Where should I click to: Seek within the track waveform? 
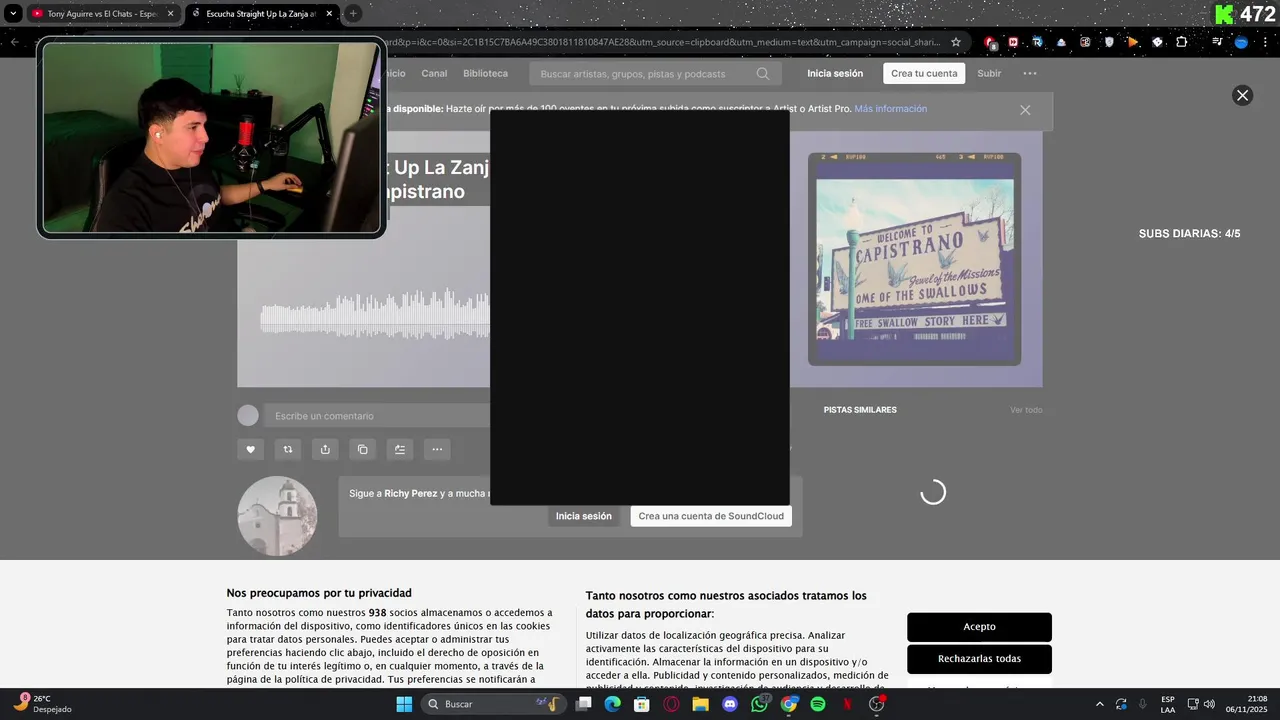375,314
